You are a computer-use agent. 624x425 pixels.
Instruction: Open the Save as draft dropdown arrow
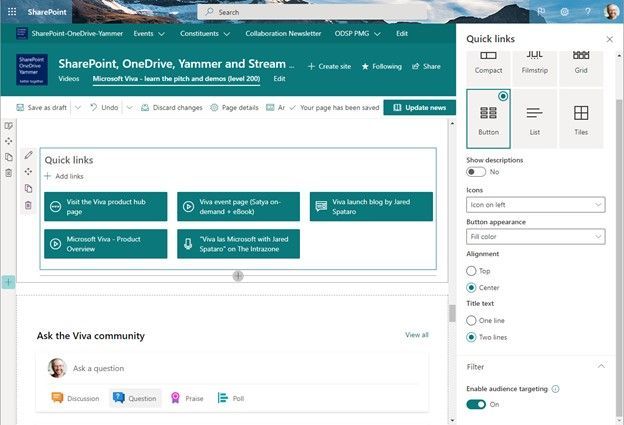point(78,107)
